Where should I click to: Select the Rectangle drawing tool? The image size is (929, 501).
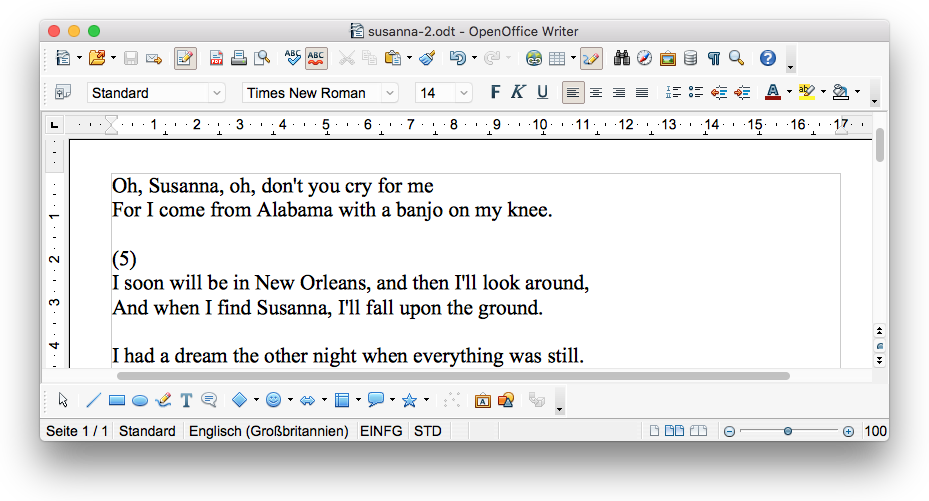click(117, 400)
